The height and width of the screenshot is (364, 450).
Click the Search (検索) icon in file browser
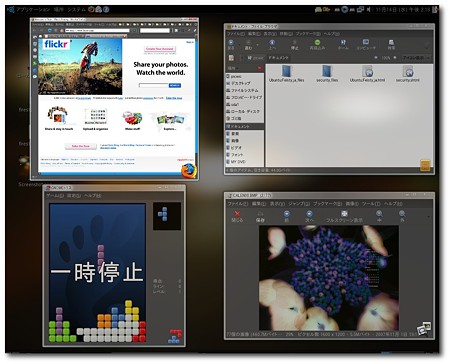click(391, 44)
